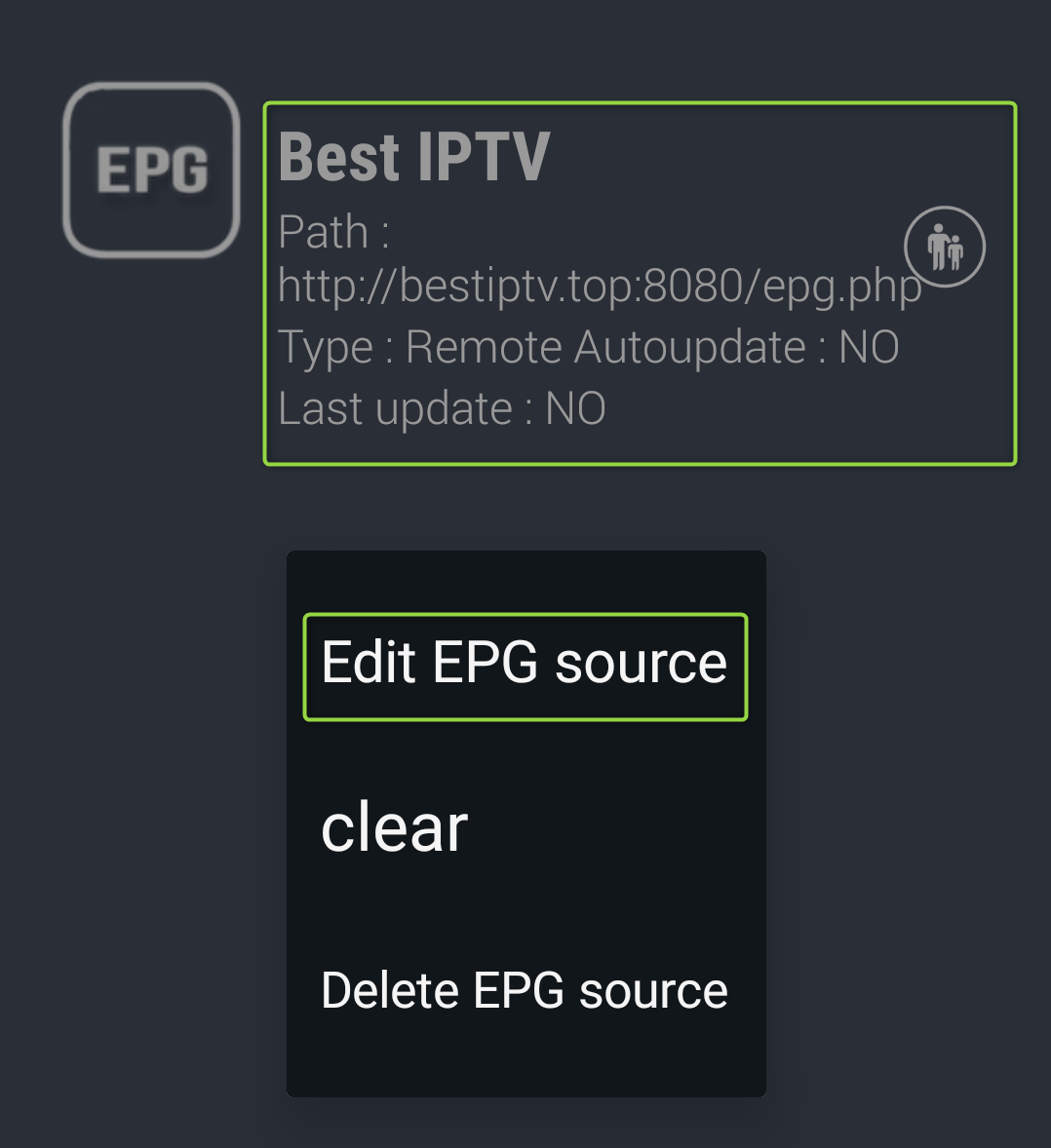
Task: Click the Last update : NO line
Action: (442, 407)
